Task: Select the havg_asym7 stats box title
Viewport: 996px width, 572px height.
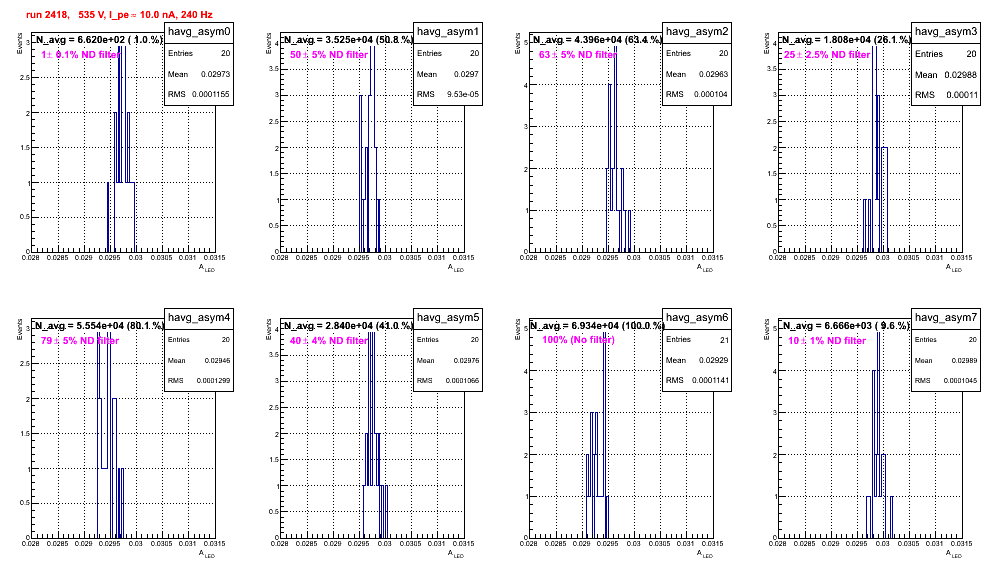Action: pyautogui.click(x=946, y=317)
